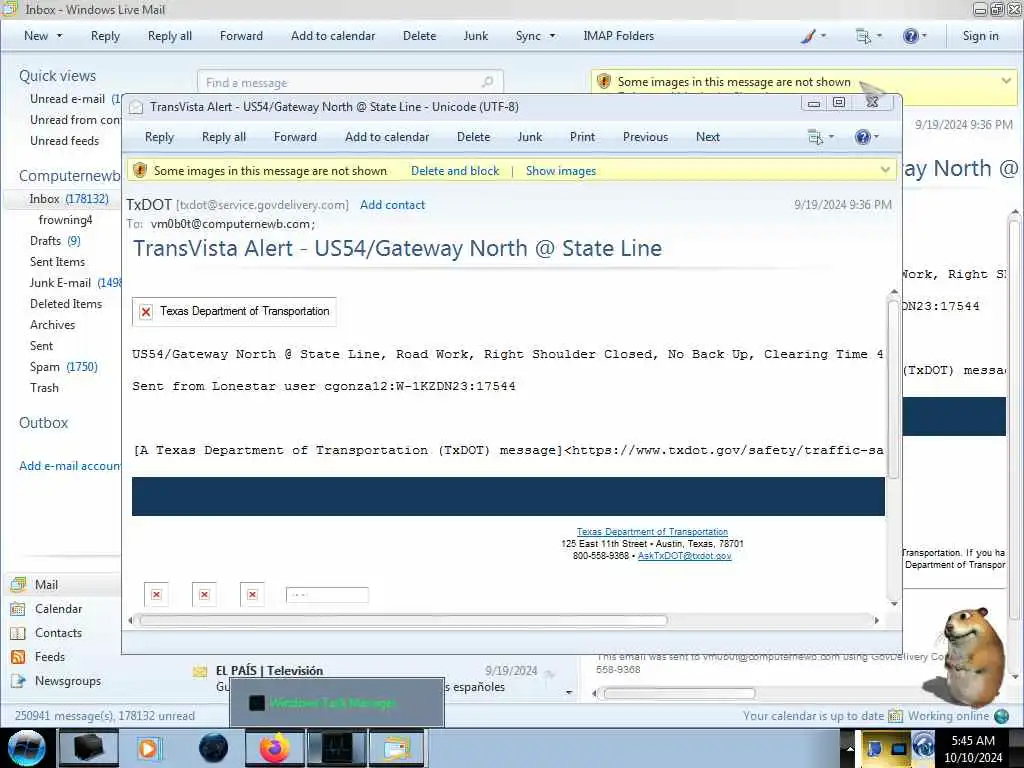The height and width of the screenshot is (768, 1024).
Task: Collapse the message window yellow info bar chevron
Action: point(885,170)
